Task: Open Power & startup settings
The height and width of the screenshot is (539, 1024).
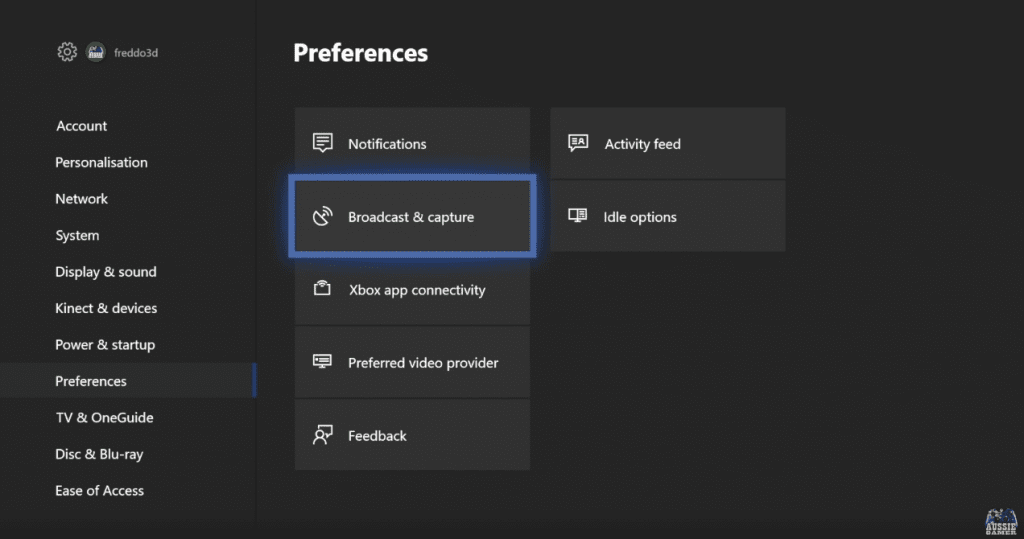Action: pos(105,345)
